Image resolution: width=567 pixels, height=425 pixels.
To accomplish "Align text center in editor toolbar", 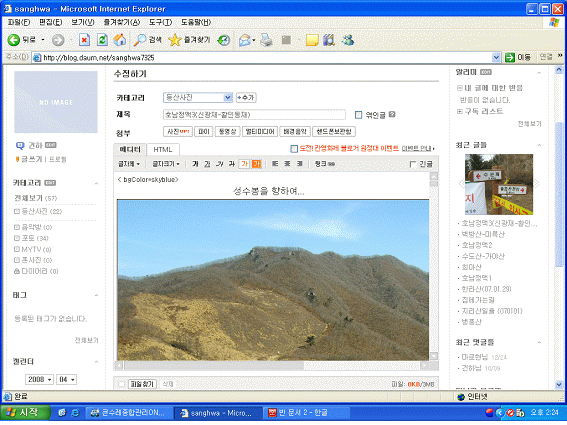I will coord(287,164).
